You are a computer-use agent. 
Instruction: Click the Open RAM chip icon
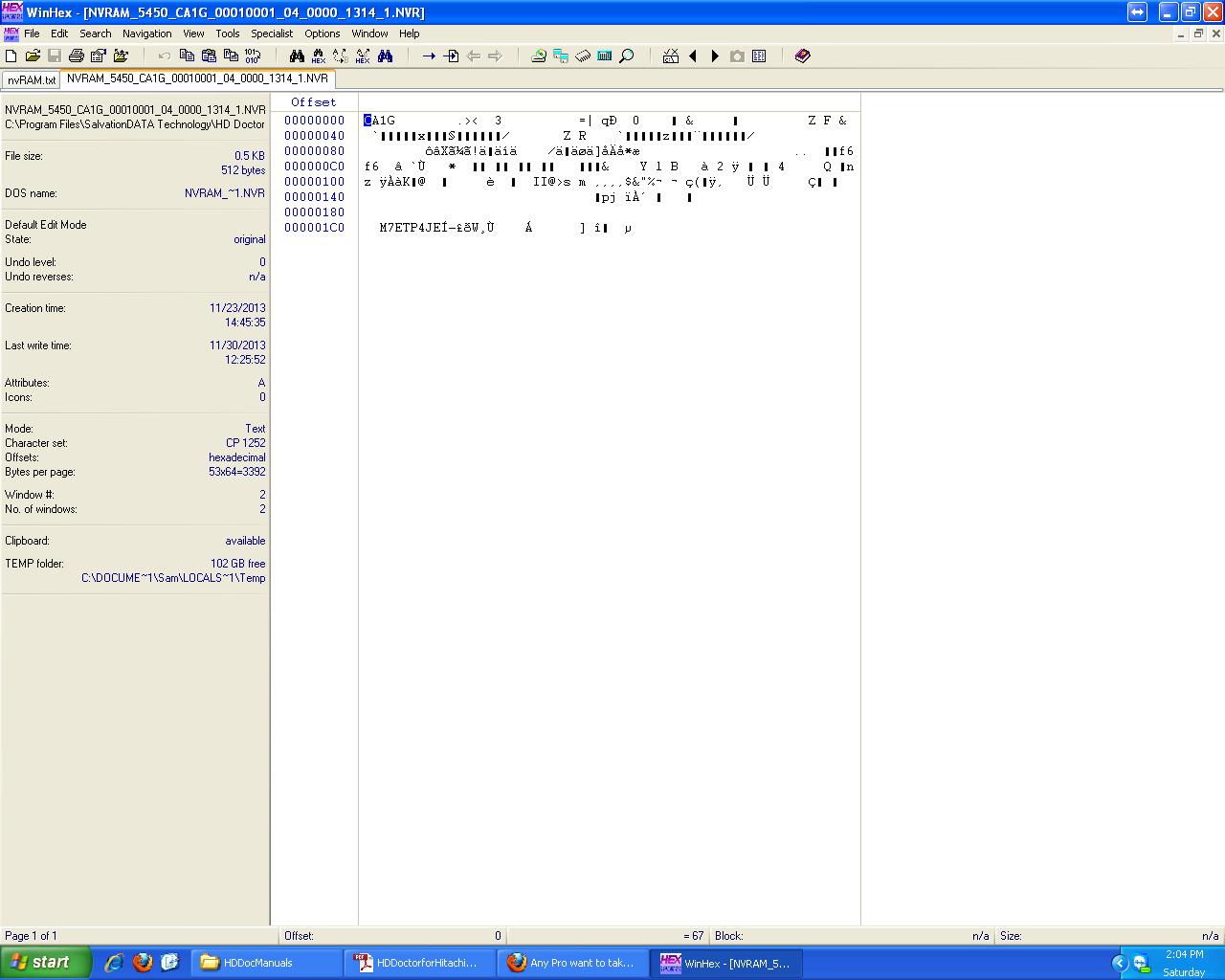click(x=583, y=56)
